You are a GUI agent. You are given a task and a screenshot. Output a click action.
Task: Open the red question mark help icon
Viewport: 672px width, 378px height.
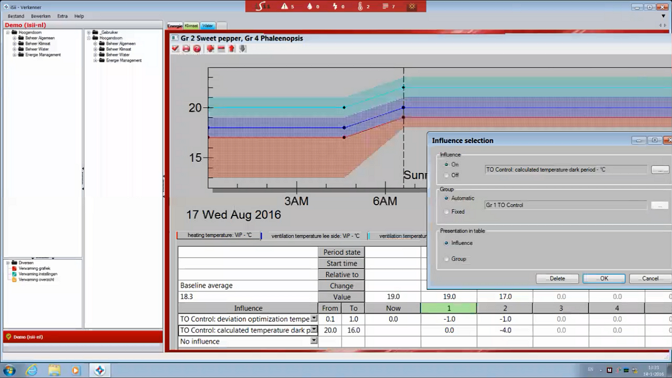pos(197,49)
